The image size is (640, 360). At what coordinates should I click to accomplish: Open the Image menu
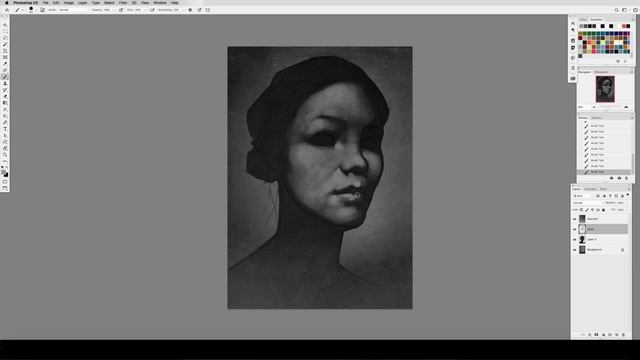69,3
